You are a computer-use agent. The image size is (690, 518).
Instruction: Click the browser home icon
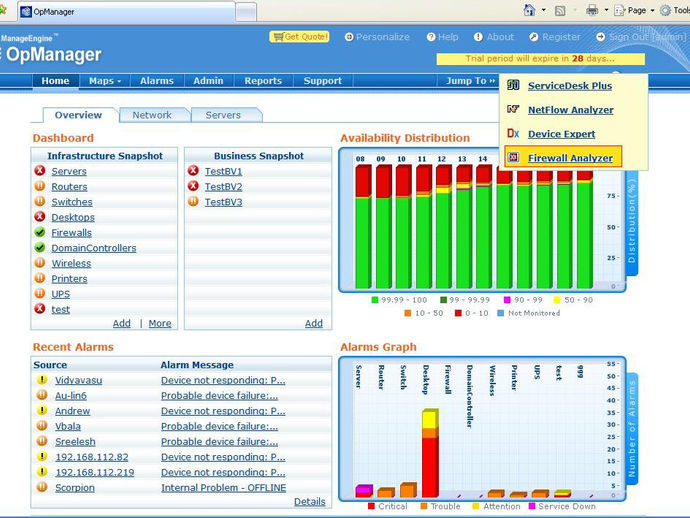(530, 10)
